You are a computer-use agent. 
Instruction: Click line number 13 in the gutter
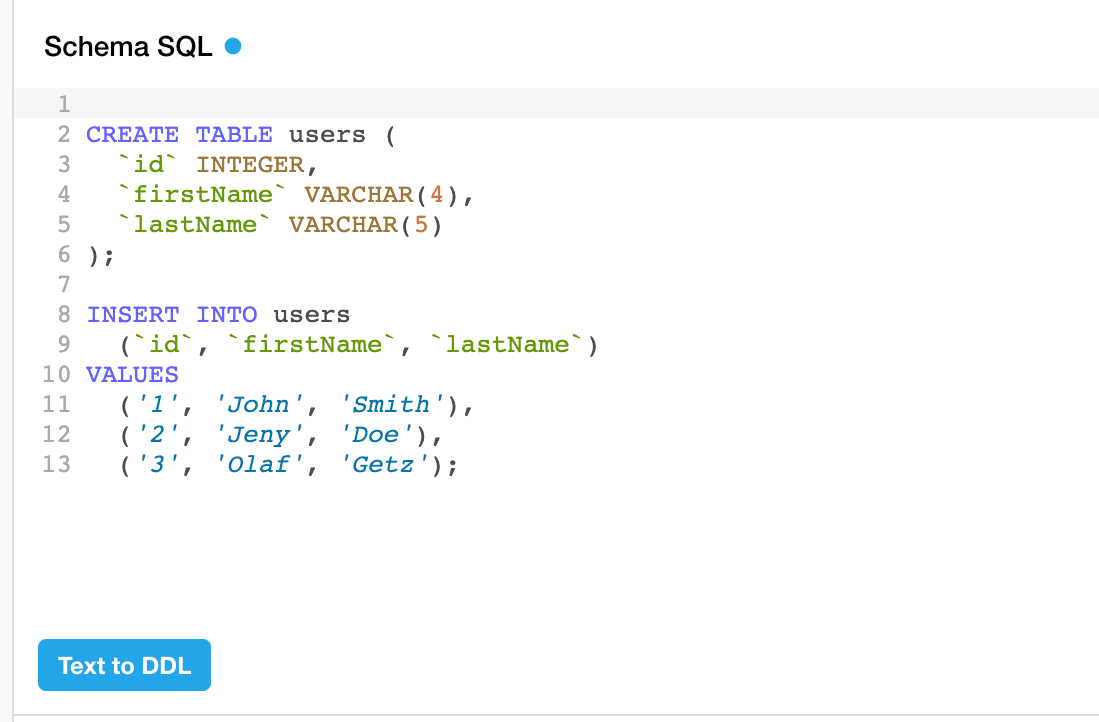tap(57, 465)
